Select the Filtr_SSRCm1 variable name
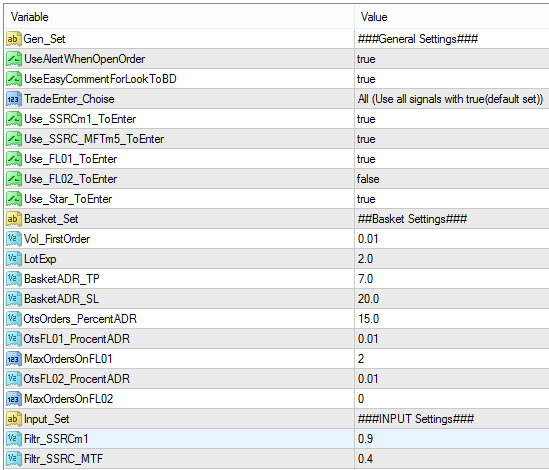This screenshot has width=549, height=470. [x=56, y=439]
